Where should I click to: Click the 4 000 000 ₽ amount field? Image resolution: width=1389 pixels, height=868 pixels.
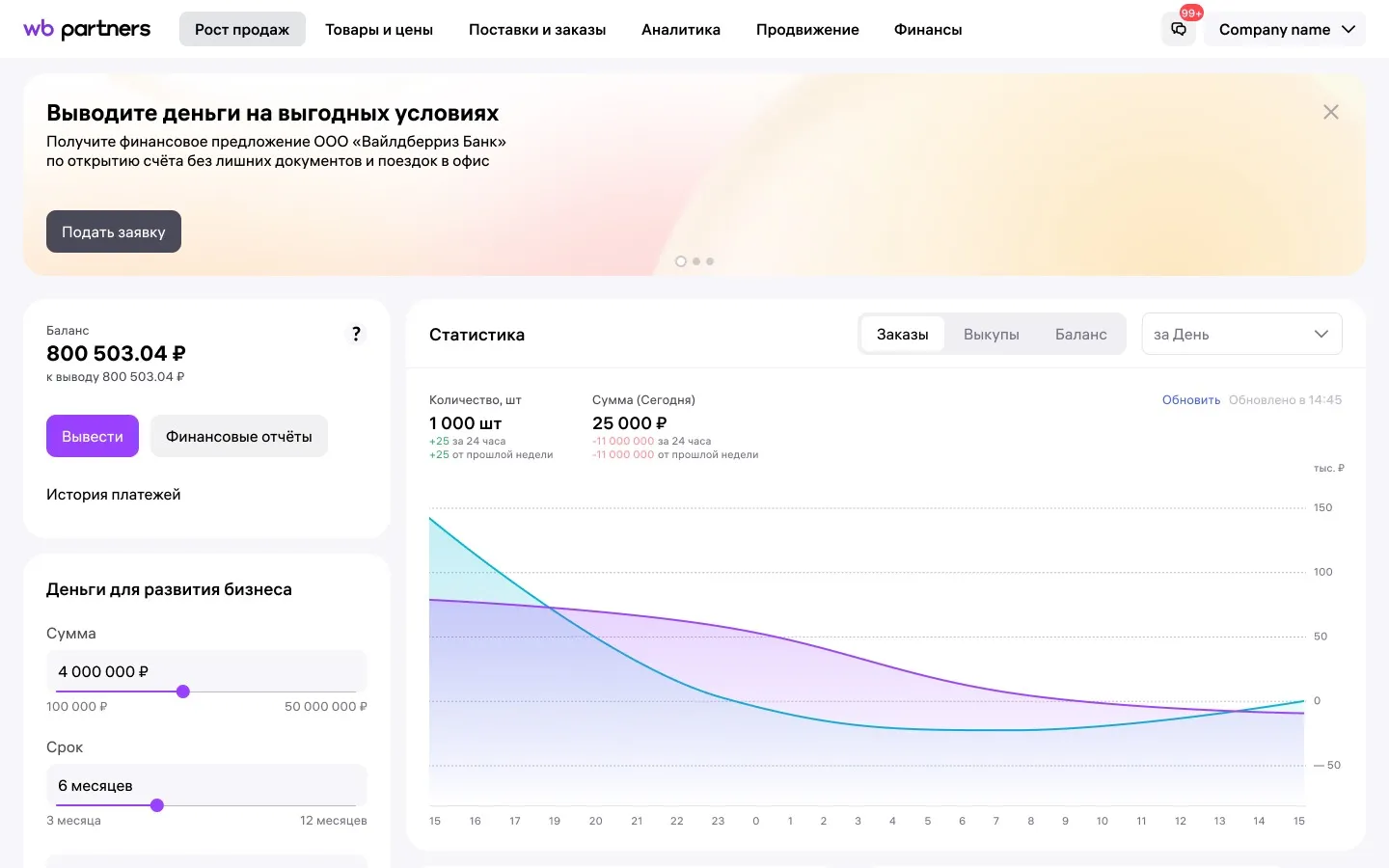(x=206, y=671)
